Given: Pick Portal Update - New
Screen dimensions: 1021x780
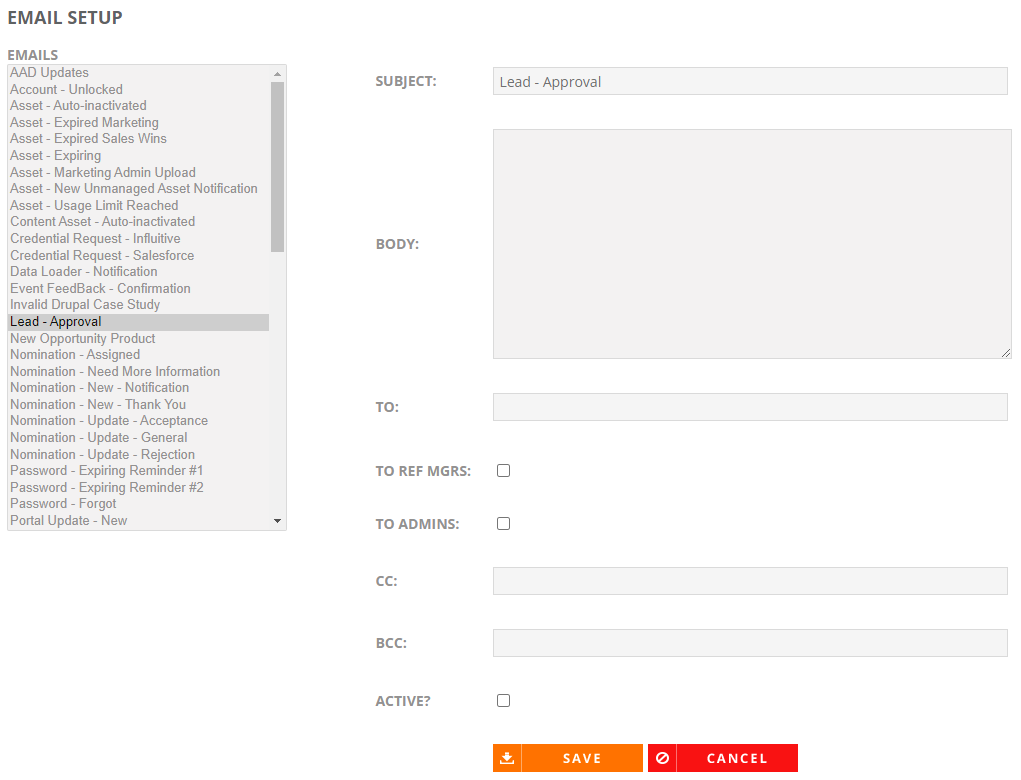Looking at the screenshot, I should 139,521.
